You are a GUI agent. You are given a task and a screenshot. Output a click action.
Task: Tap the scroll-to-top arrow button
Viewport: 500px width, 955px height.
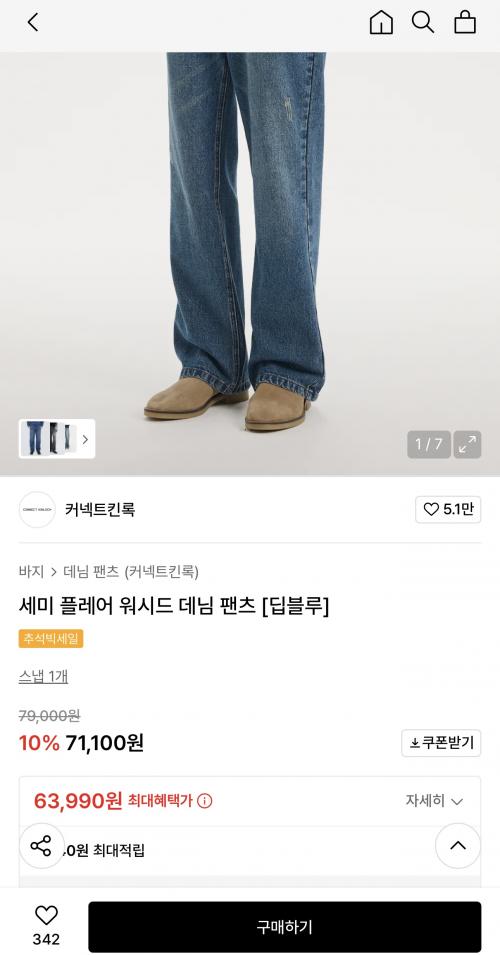pos(458,846)
